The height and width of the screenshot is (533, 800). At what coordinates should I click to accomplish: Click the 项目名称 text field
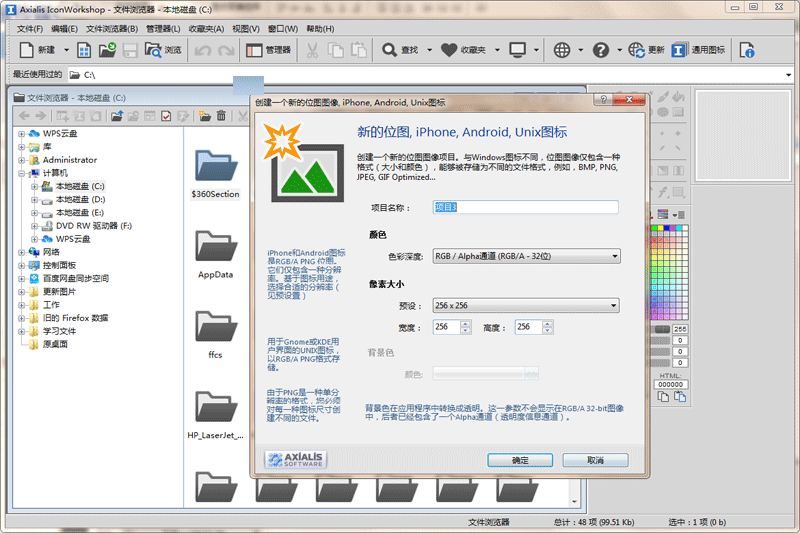[x=526, y=207]
